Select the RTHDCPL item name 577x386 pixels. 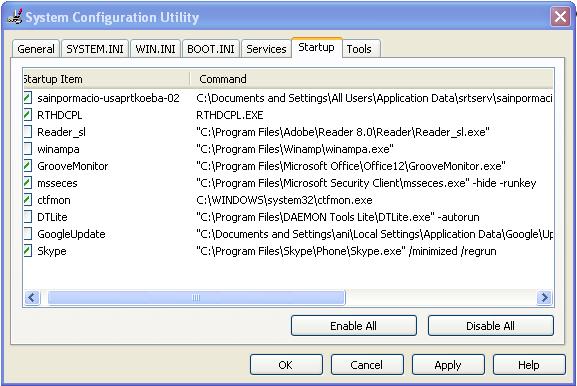click(60, 115)
